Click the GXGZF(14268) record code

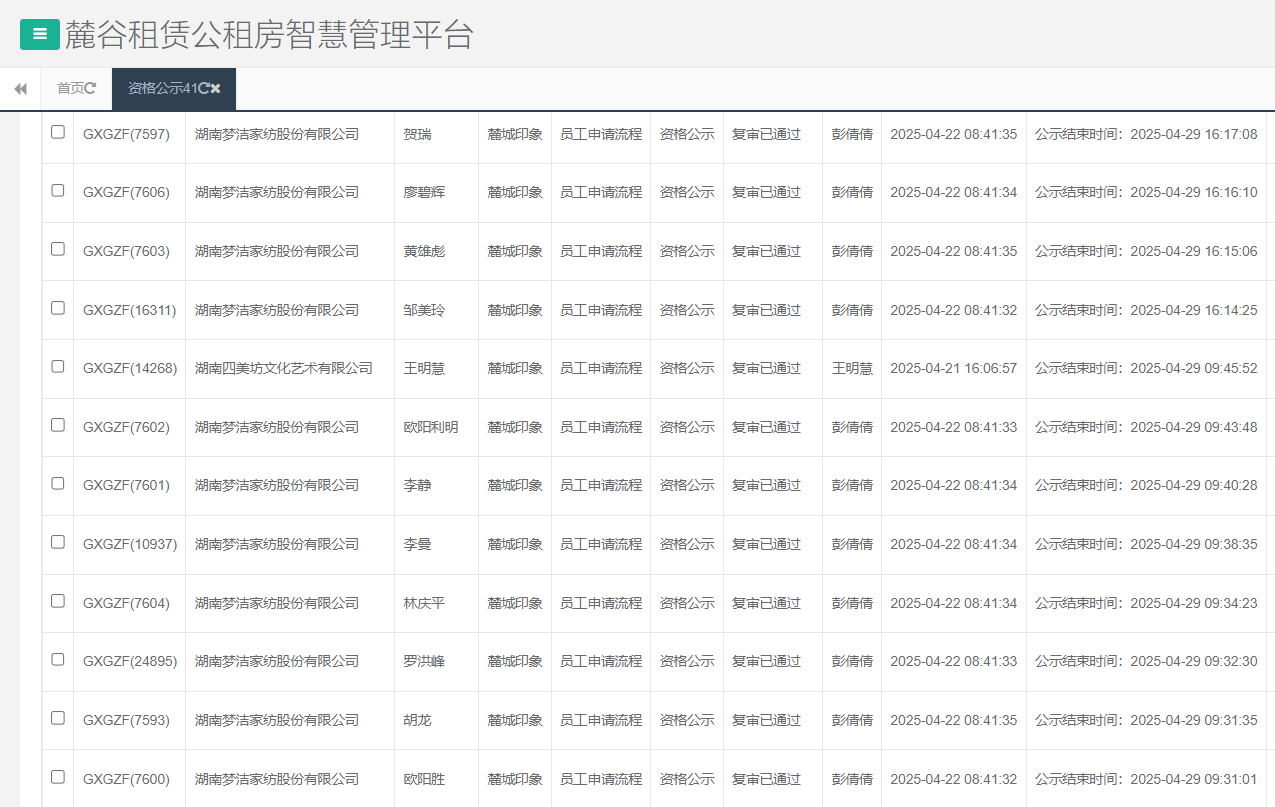pyautogui.click(x=129, y=368)
